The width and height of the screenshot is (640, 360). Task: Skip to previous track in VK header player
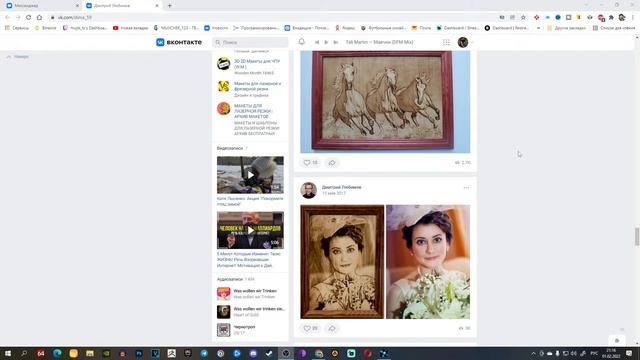coord(317,42)
